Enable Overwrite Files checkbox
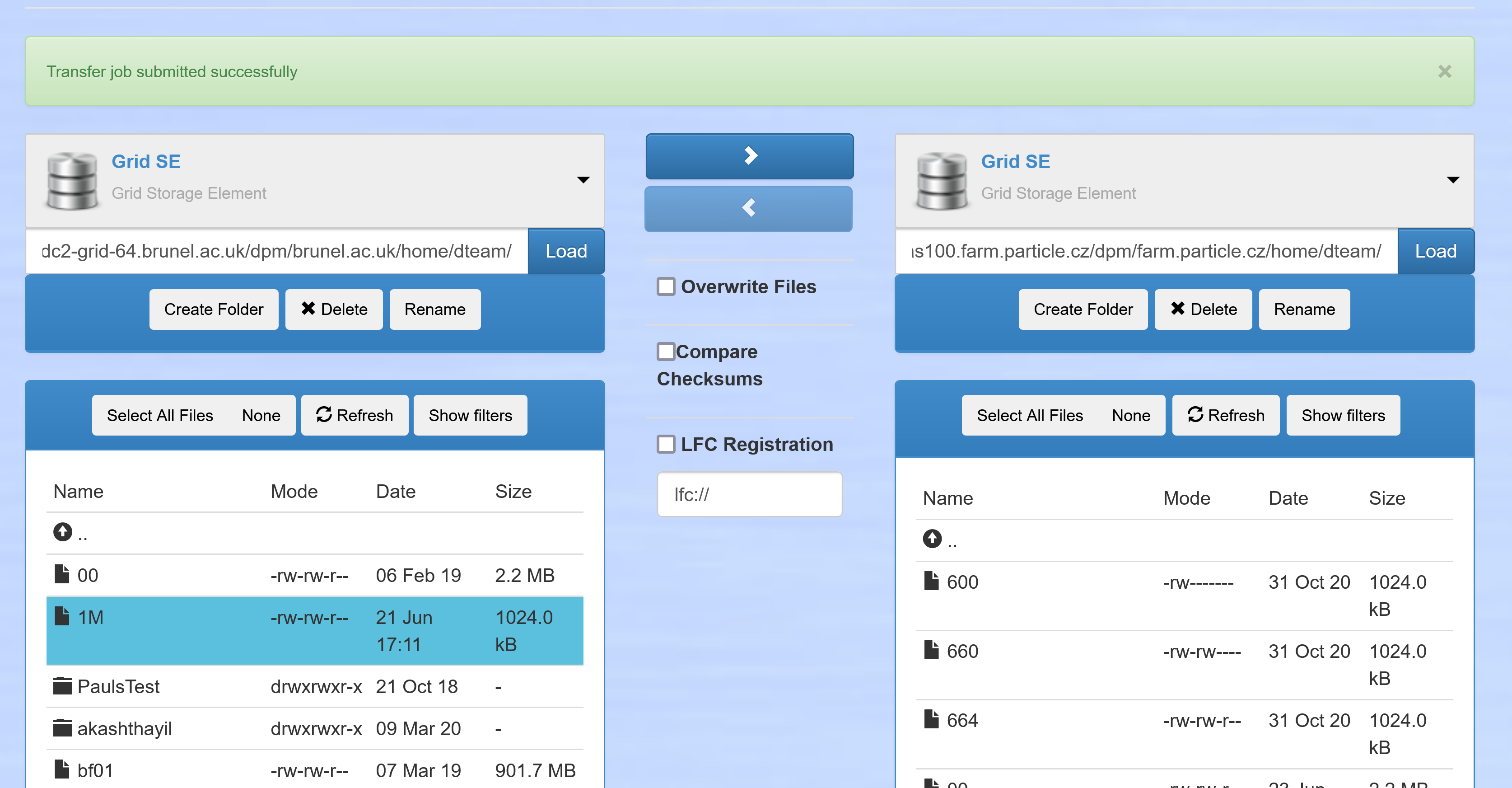Image resolution: width=1512 pixels, height=788 pixels. (666, 286)
